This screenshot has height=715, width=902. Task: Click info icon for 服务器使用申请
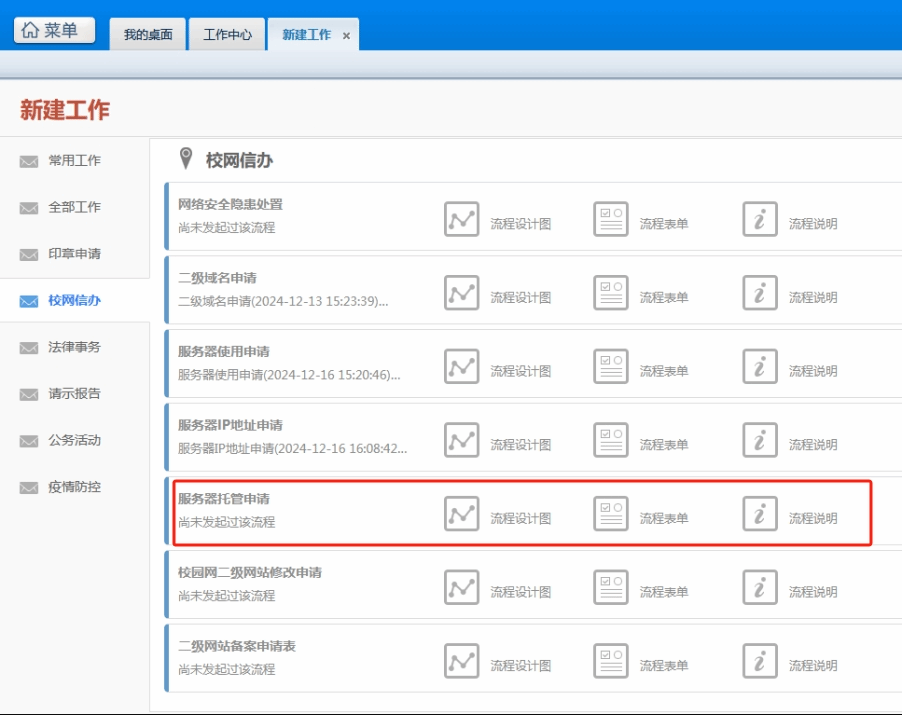(x=760, y=367)
